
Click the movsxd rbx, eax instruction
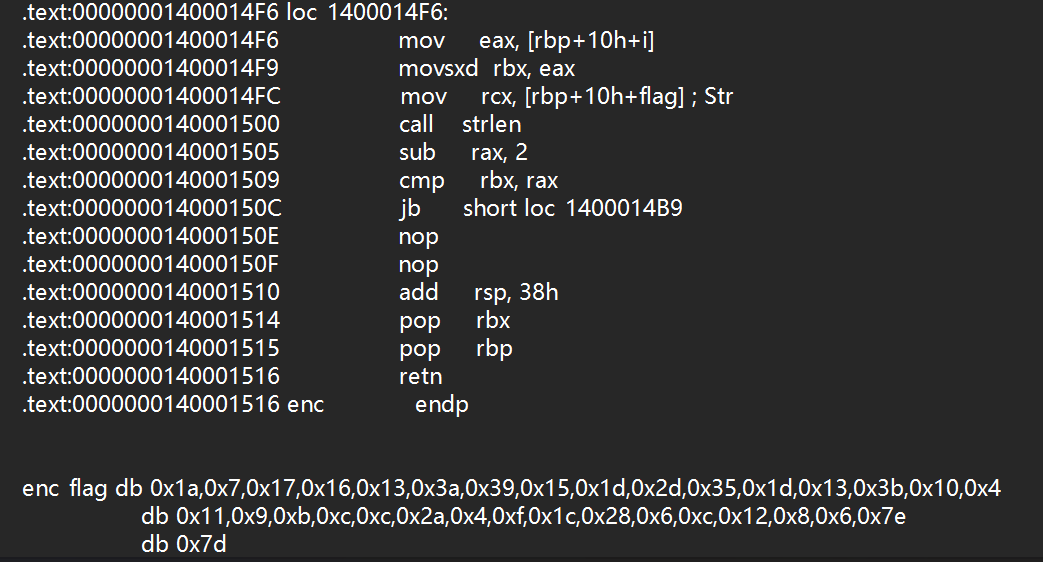pos(486,69)
